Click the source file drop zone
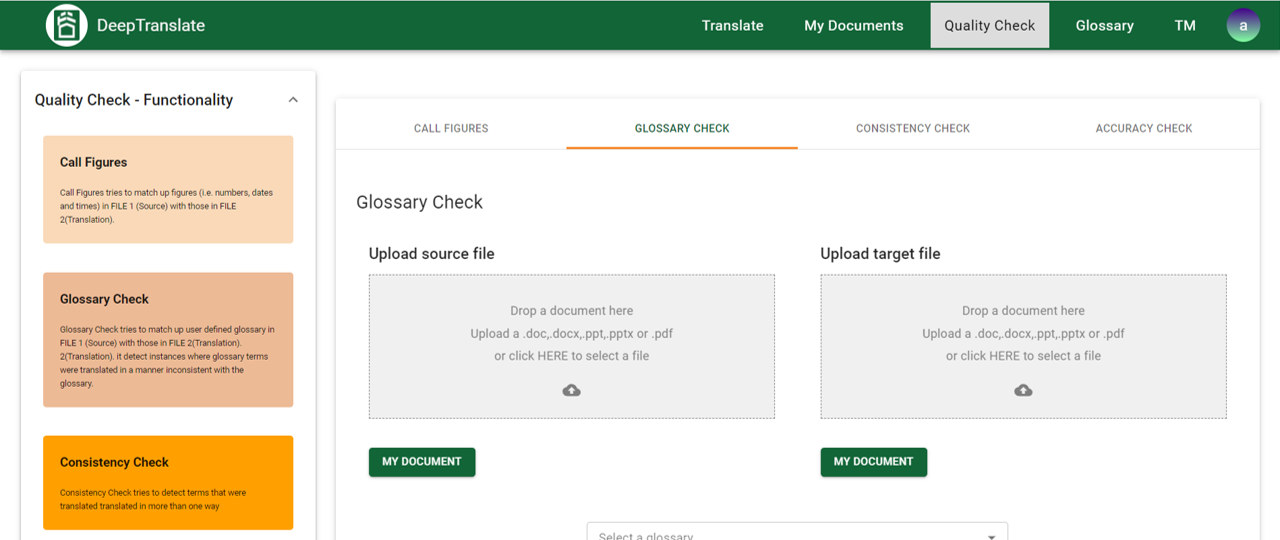This screenshot has width=1280, height=540. point(572,347)
